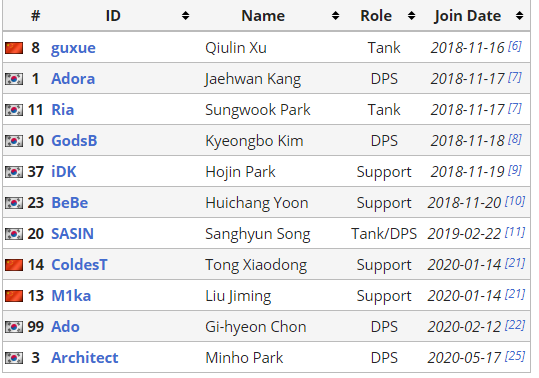The height and width of the screenshot is (378, 539).
Task: Open the Architect player page link
Action: point(85,358)
